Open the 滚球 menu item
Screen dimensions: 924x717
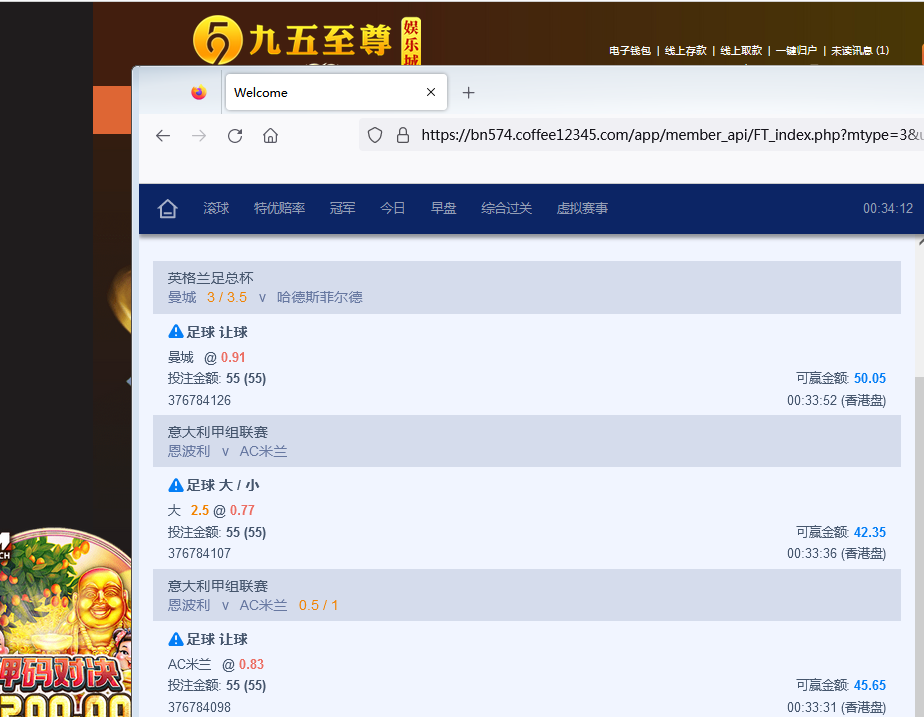point(216,209)
